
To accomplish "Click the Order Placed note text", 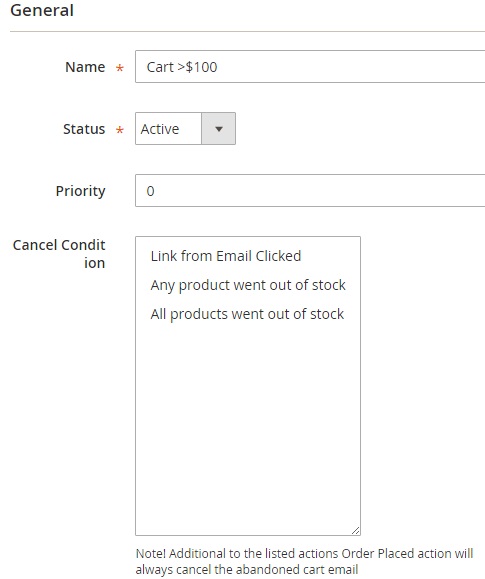I will (304, 561).
